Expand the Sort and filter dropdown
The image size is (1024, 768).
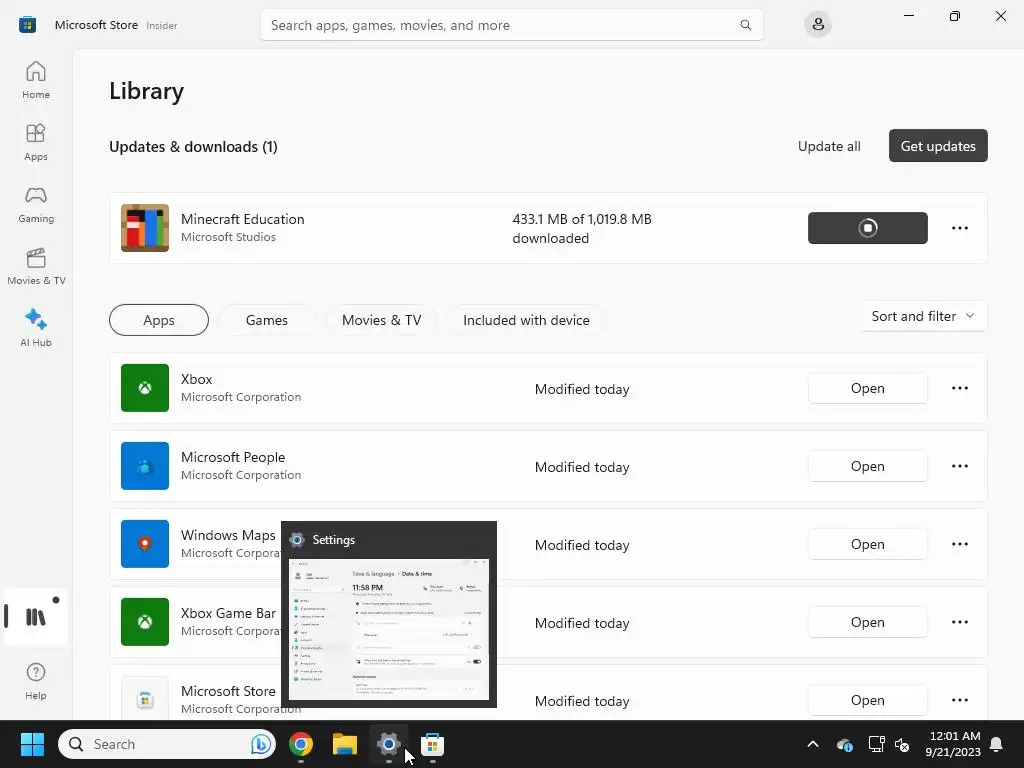[923, 316]
